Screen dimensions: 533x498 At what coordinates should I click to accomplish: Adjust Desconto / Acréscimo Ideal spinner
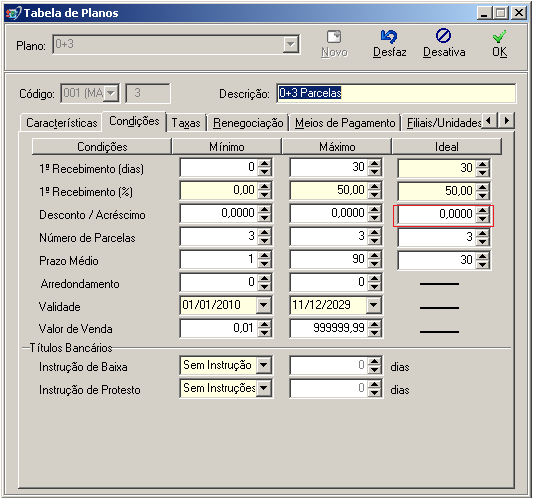pos(482,214)
